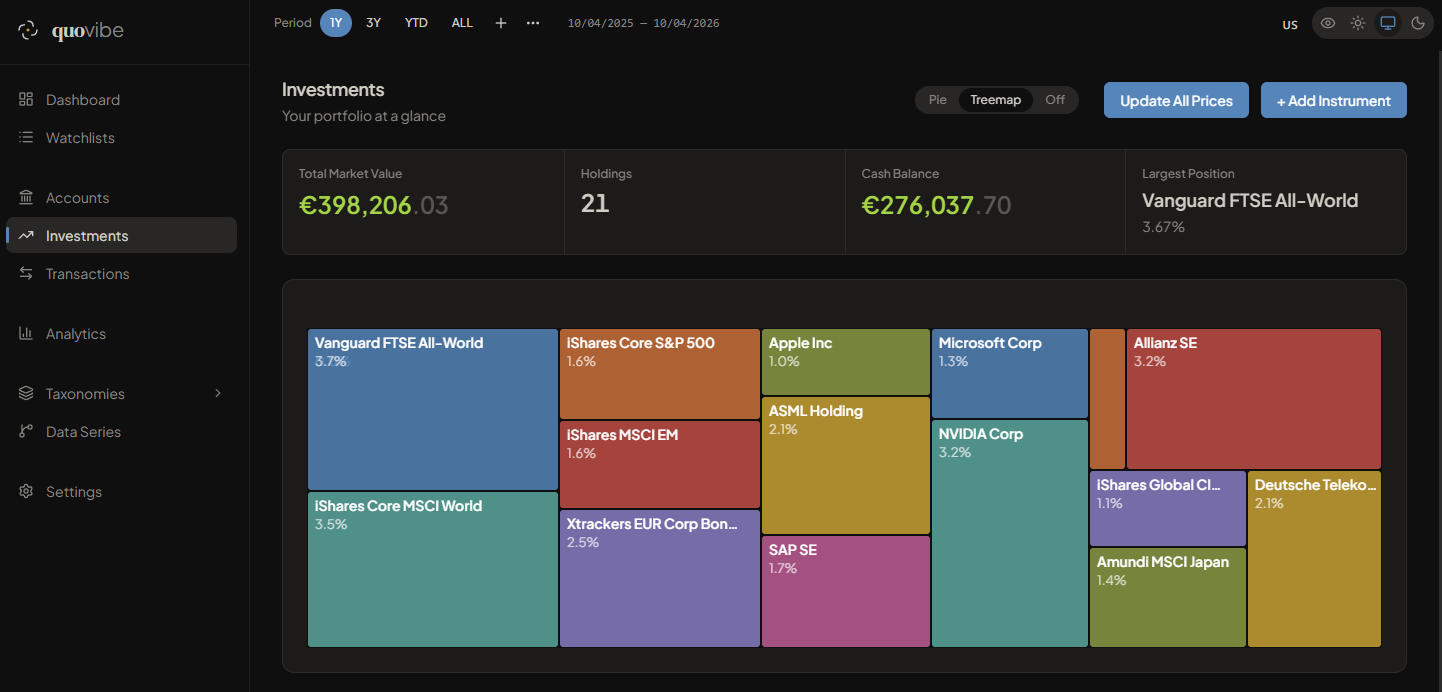Click the Watchlists list icon
1442x692 pixels.
26,138
